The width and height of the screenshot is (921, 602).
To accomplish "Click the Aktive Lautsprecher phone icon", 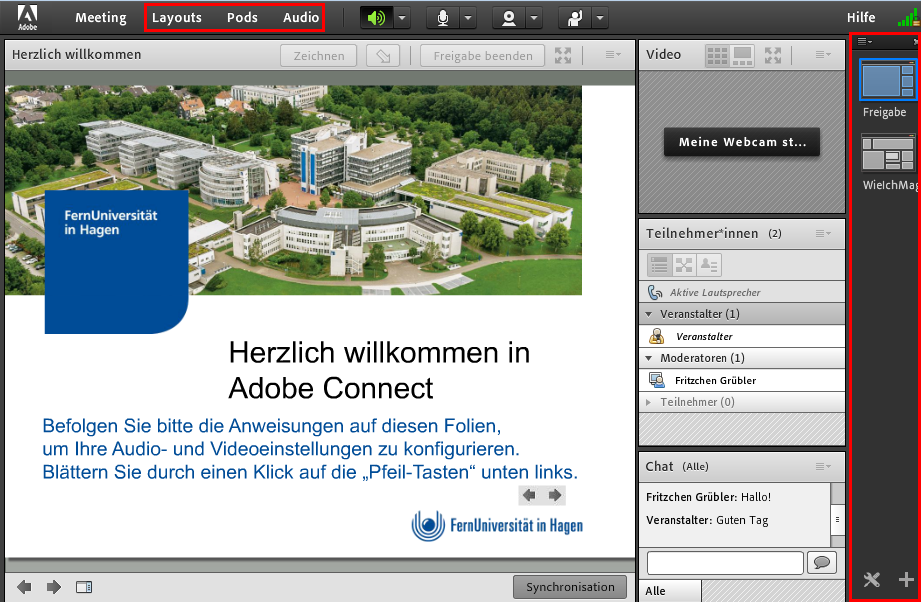I will tap(655, 292).
